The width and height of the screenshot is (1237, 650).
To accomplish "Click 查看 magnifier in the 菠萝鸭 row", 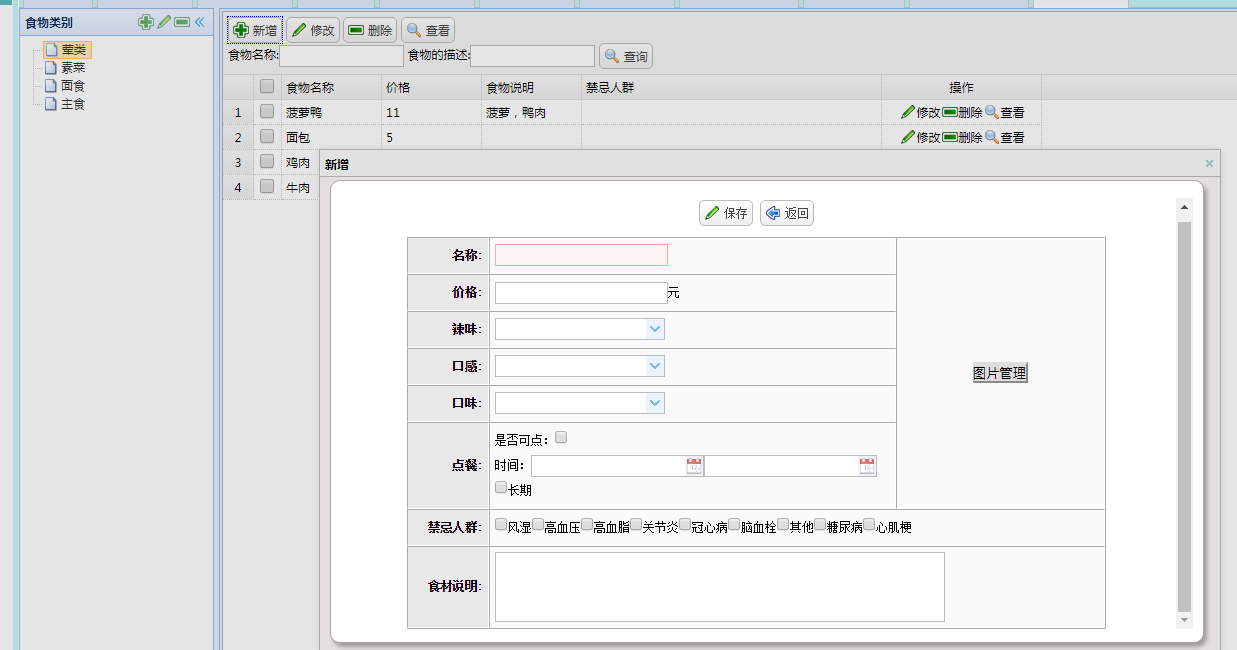I will (x=992, y=113).
